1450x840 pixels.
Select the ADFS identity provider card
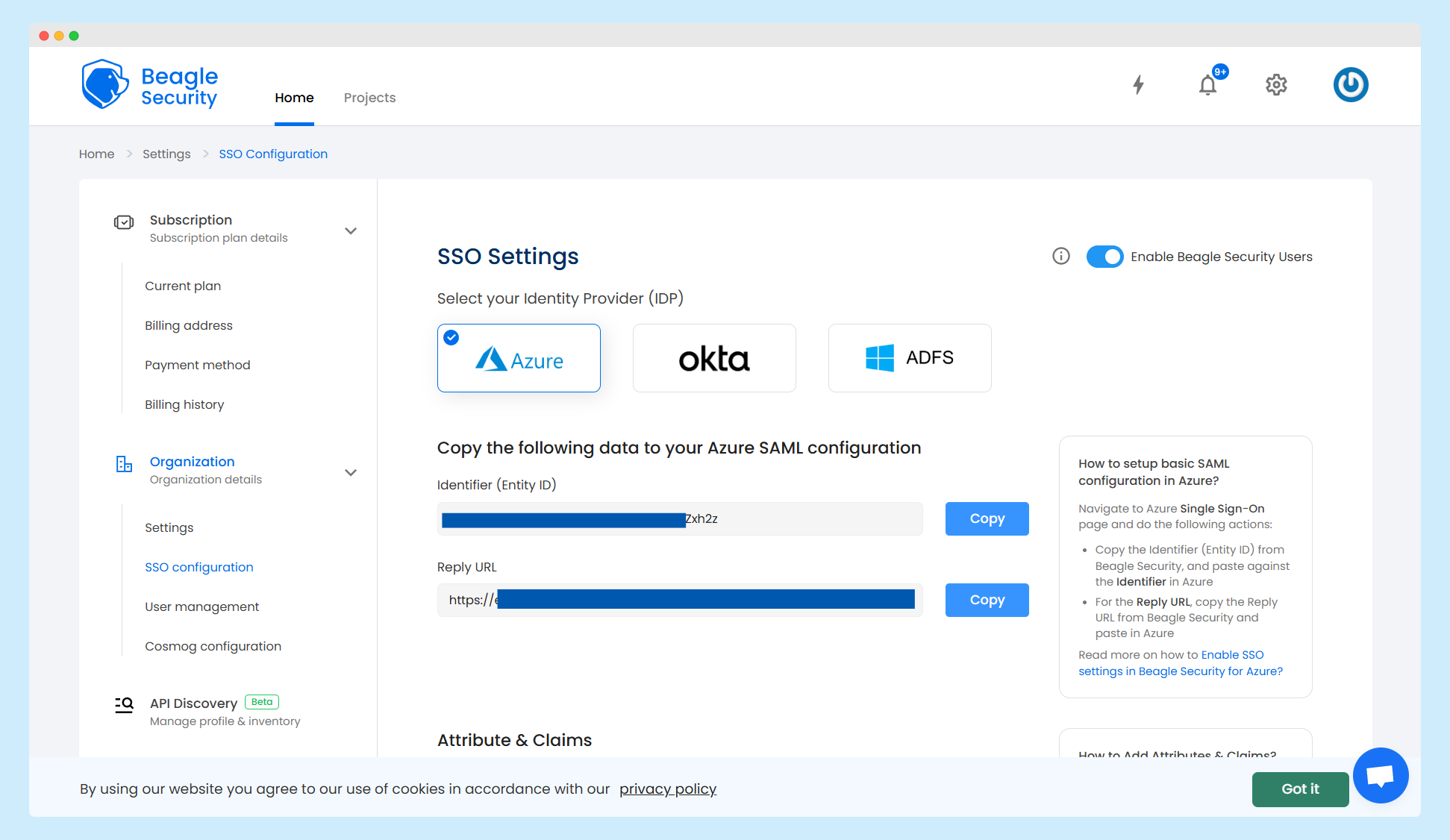tap(910, 358)
